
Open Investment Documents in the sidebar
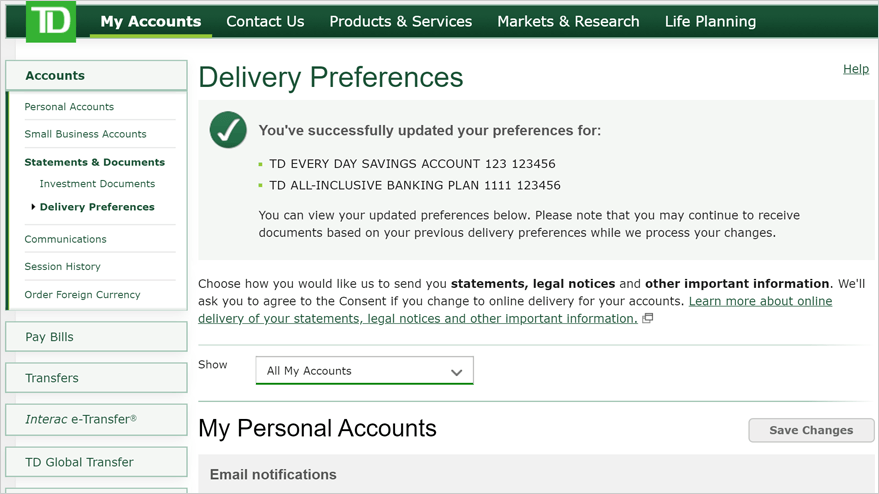tap(97, 183)
